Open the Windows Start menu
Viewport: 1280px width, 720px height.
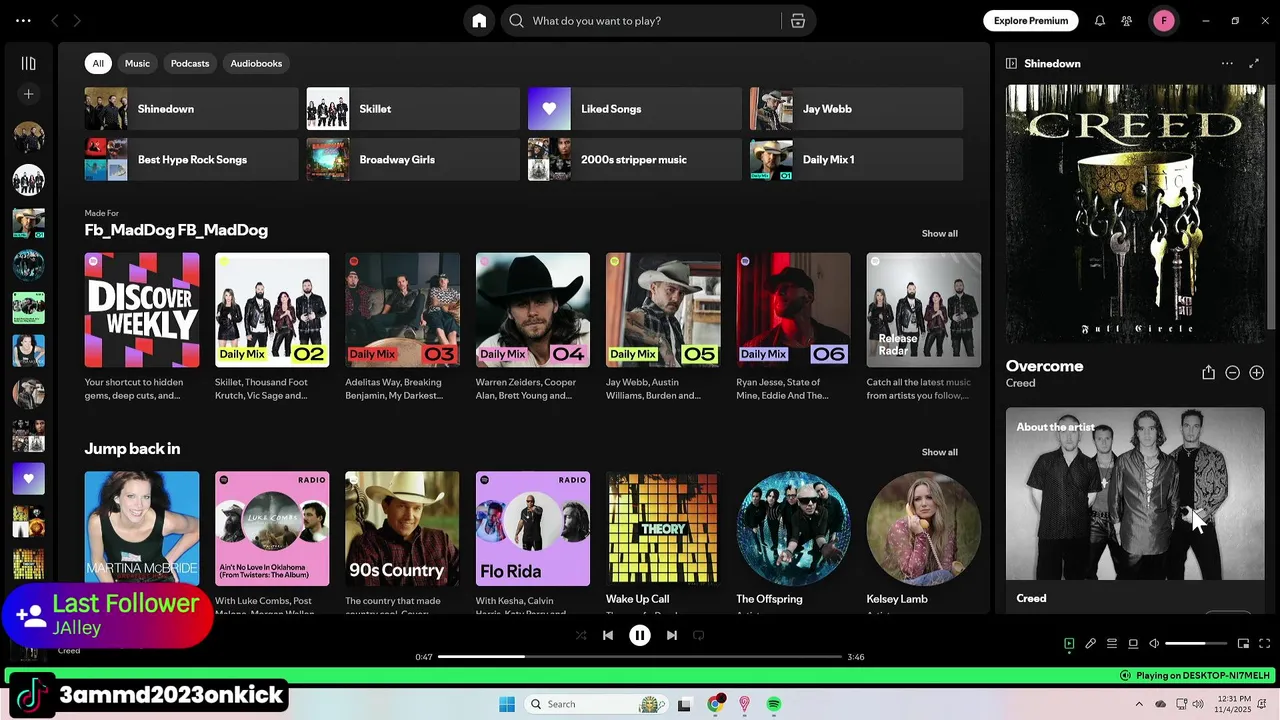[507, 704]
